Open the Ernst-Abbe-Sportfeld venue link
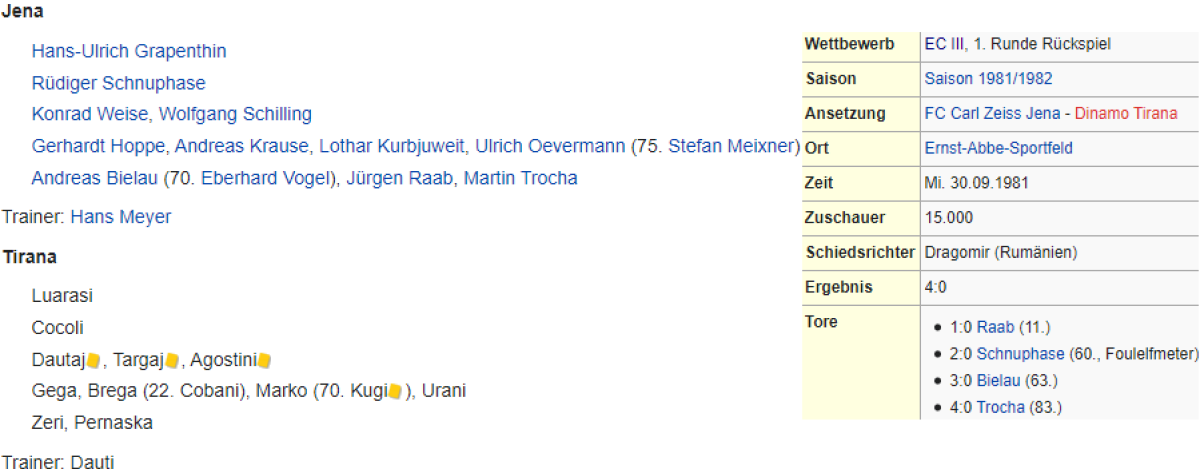 [998, 148]
